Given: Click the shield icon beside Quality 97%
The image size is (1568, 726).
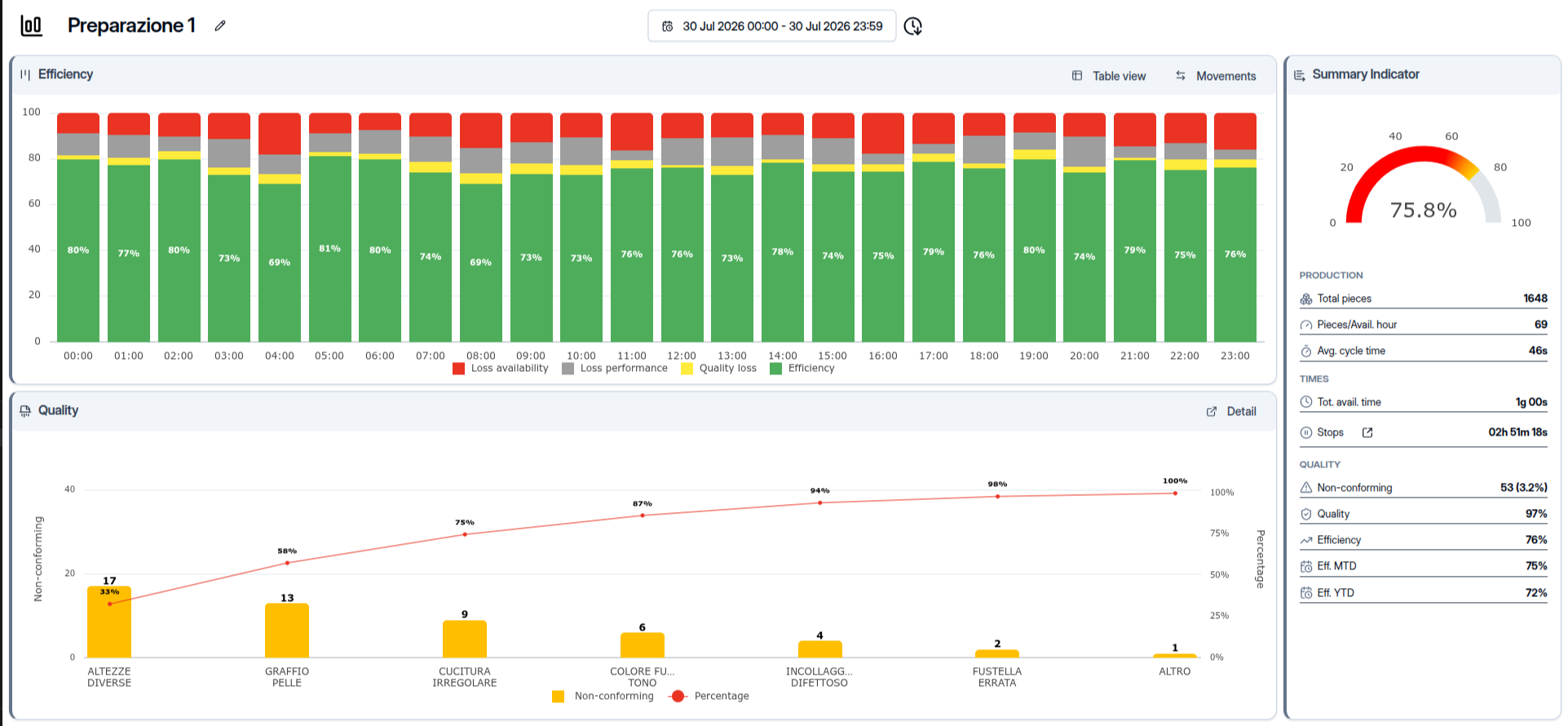Looking at the screenshot, I should (x=1306, y=514).
